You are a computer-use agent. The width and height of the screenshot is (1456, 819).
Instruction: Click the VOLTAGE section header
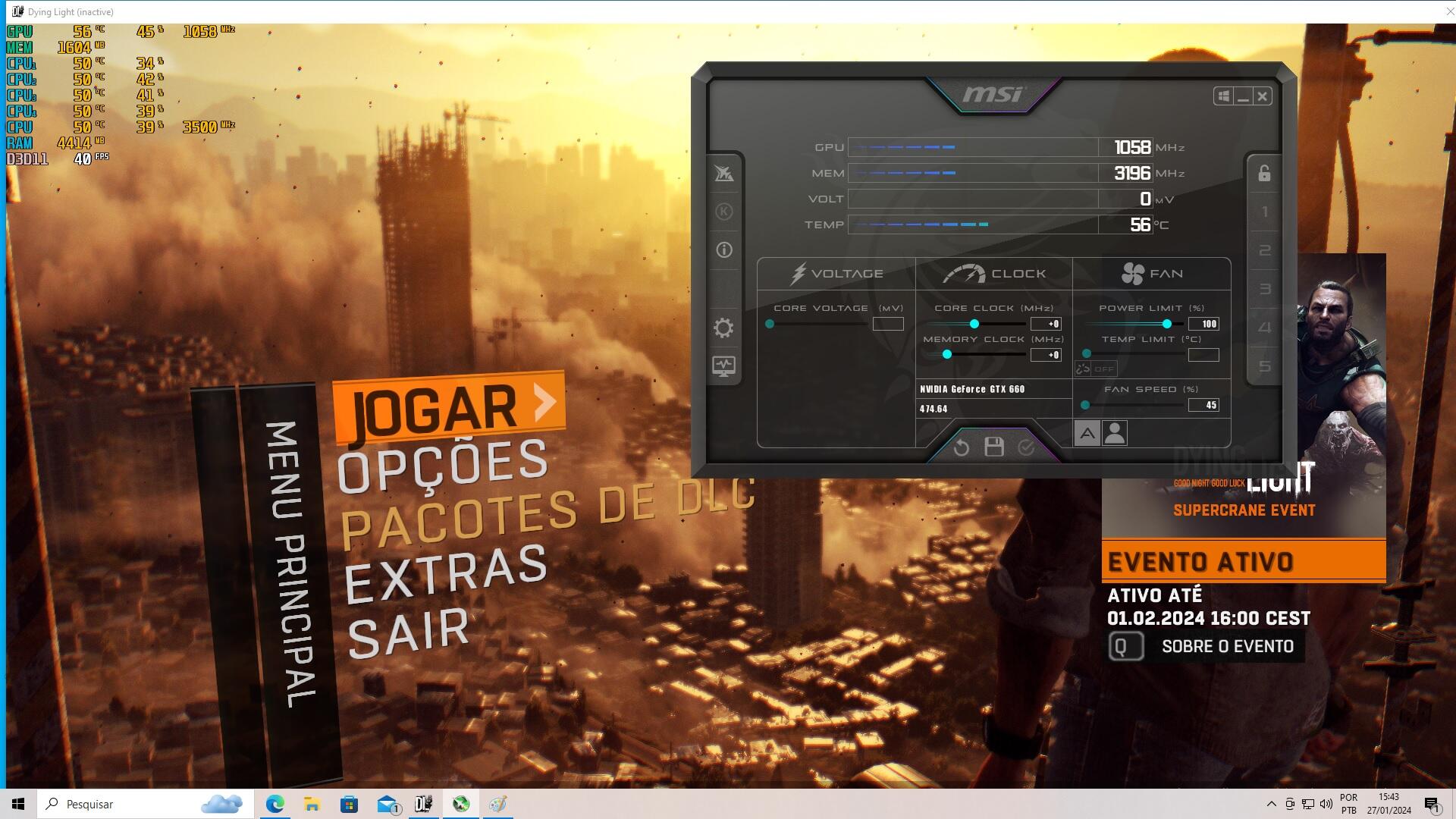coord(836,274)
